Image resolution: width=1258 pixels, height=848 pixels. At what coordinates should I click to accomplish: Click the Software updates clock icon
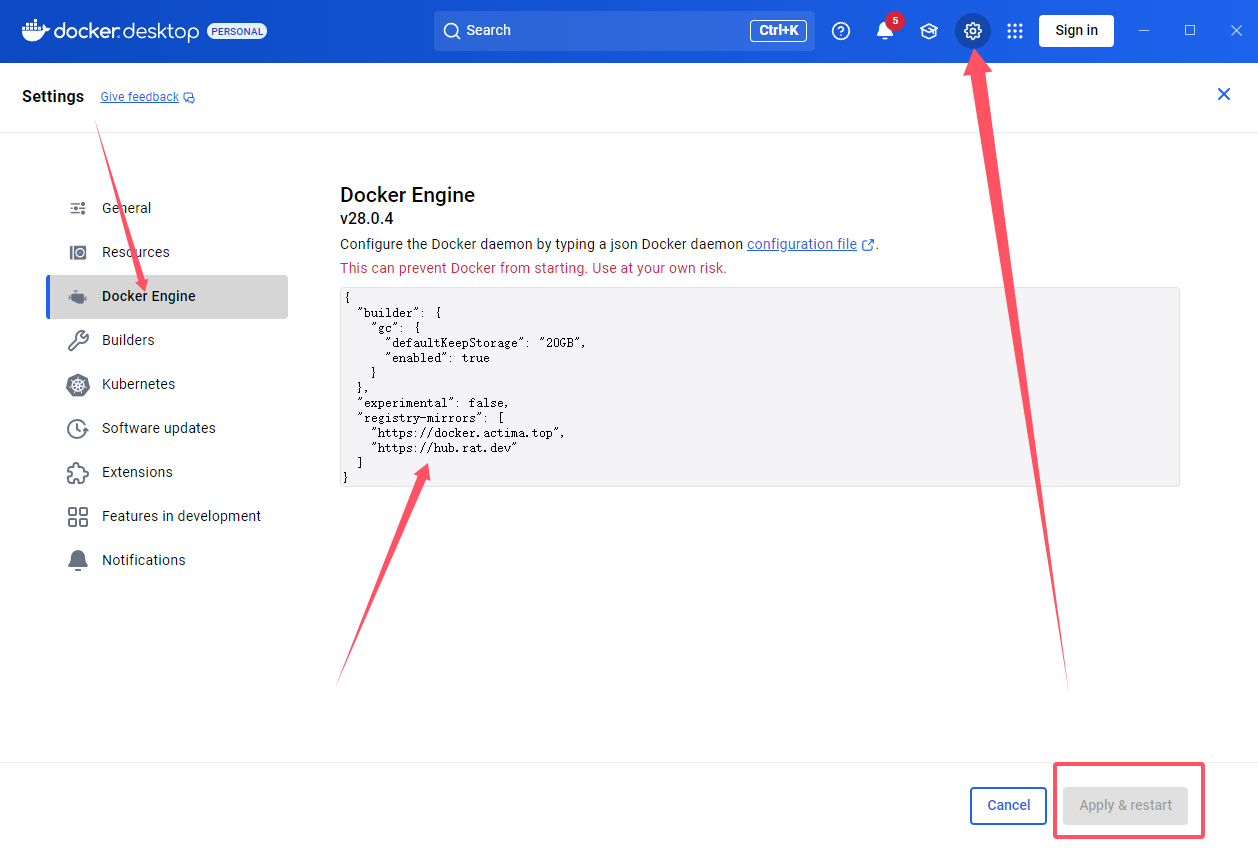[x=78, y=428]
